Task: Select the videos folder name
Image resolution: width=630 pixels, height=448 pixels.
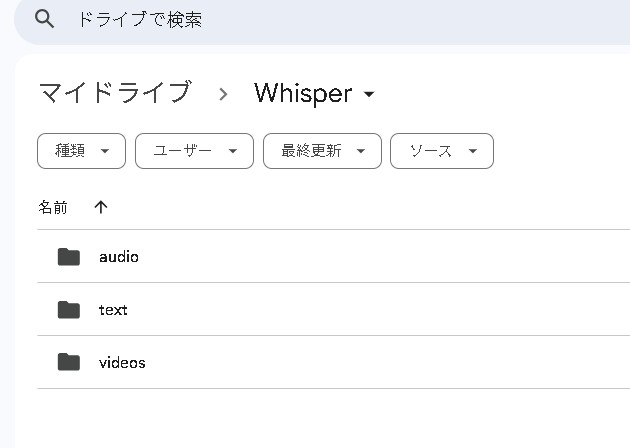Action: pyautogui.click(x=122, y=363)
